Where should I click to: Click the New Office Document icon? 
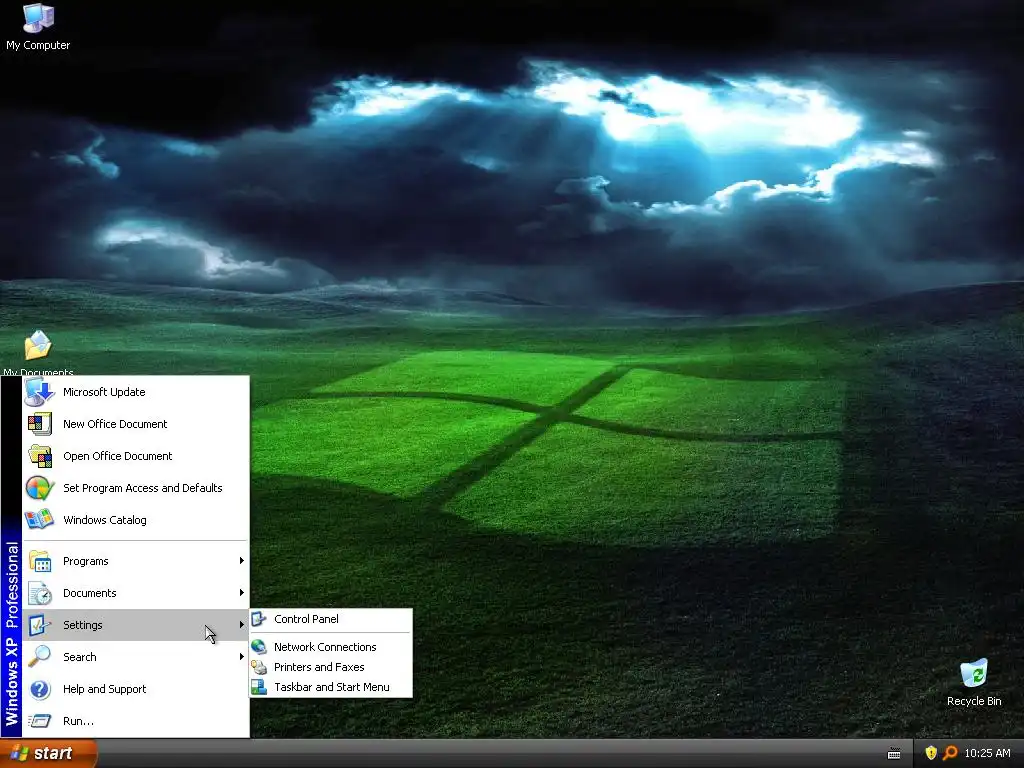point(39,424)
